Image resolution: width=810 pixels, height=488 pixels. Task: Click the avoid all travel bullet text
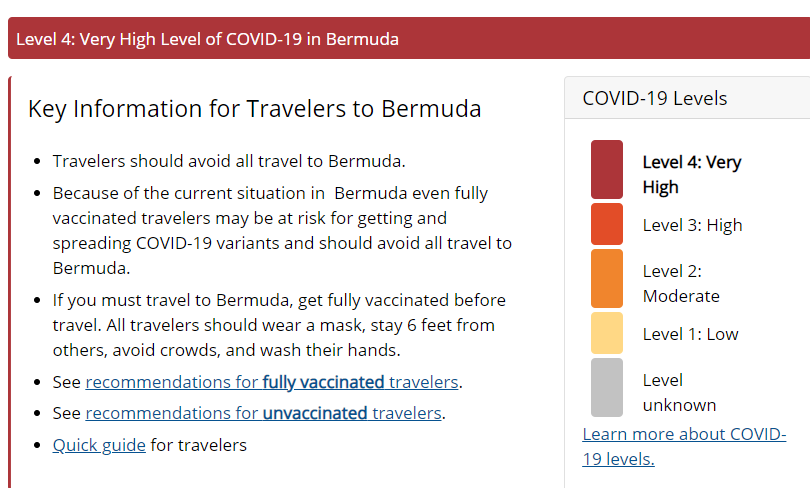[x=229, y=161]
